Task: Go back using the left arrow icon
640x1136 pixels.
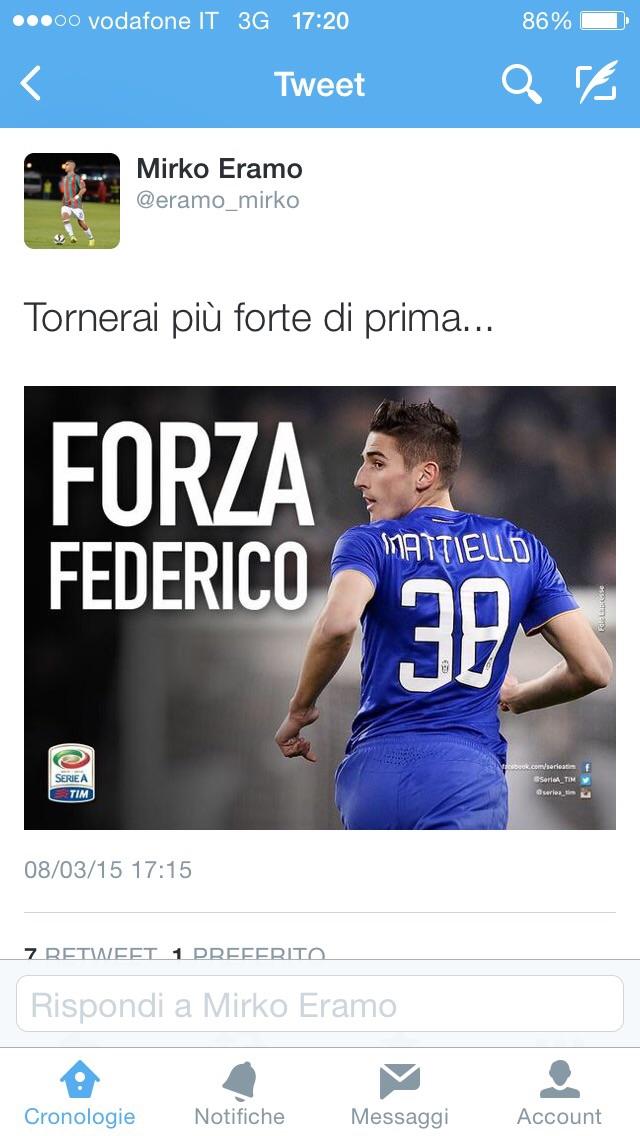Action: [x=30, y=83]
